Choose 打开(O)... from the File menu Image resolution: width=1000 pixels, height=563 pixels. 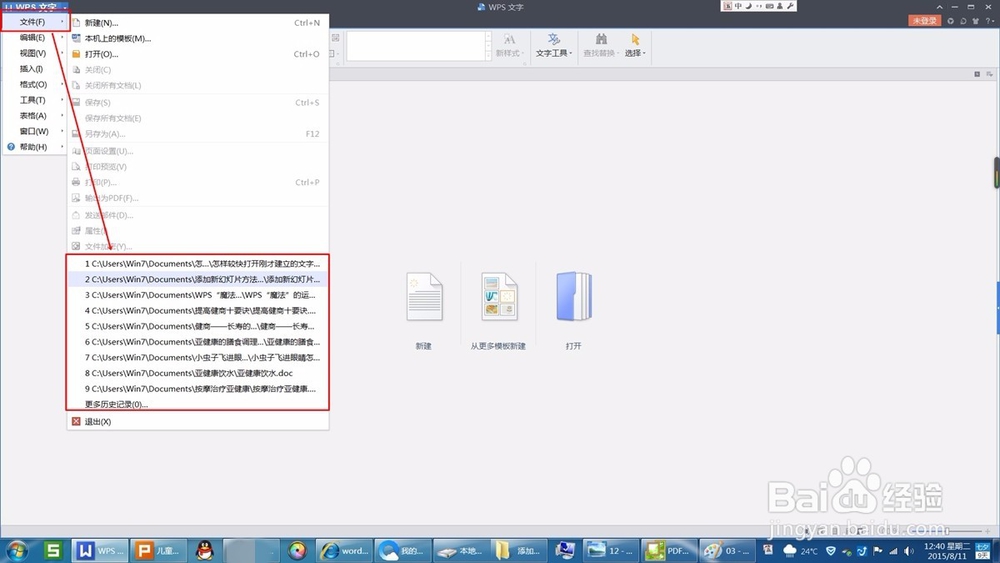tap(198, 54)
